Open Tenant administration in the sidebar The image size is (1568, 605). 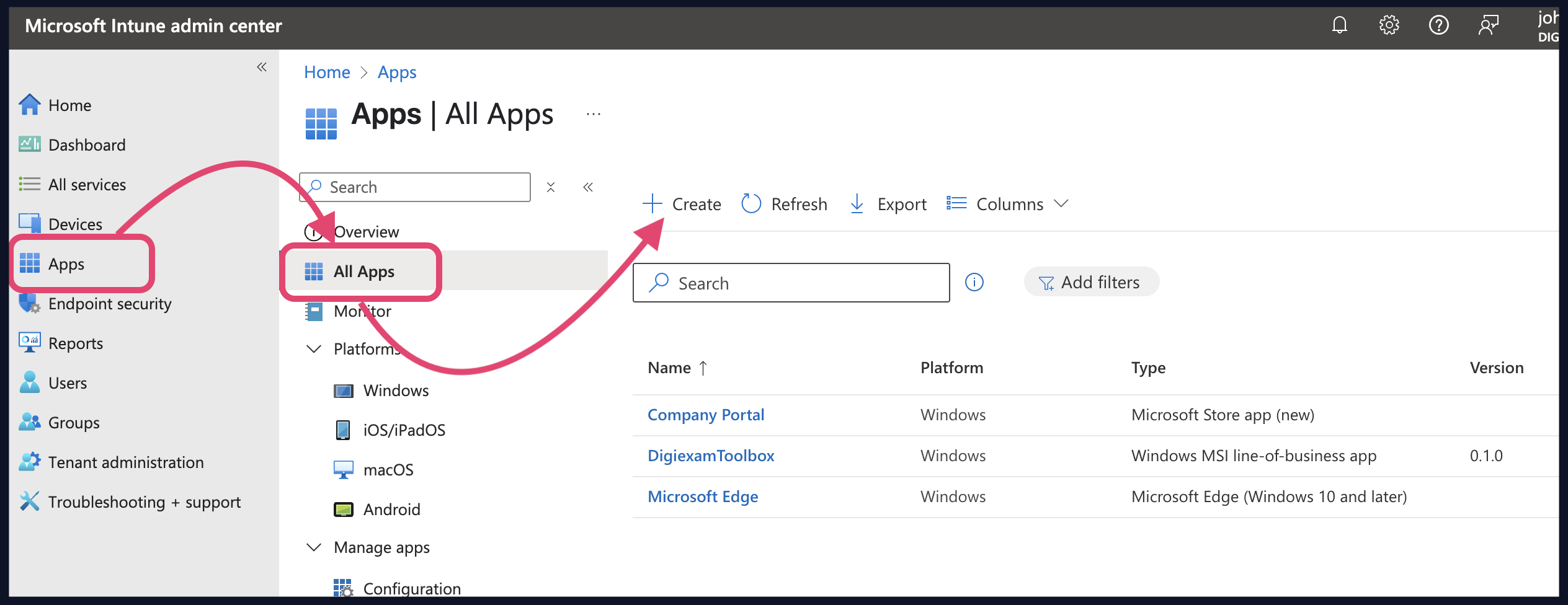coord(125,462)
